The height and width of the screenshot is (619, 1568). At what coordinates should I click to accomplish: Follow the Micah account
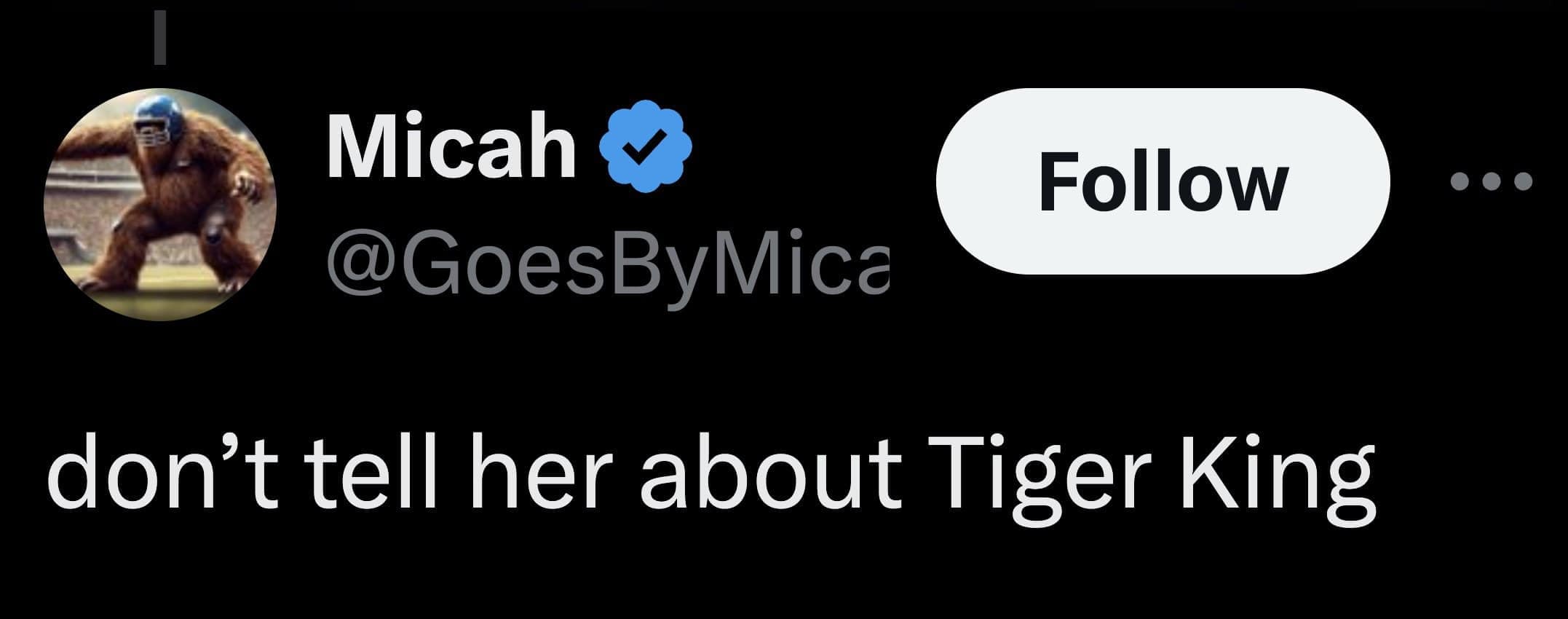coord(1163,181)
